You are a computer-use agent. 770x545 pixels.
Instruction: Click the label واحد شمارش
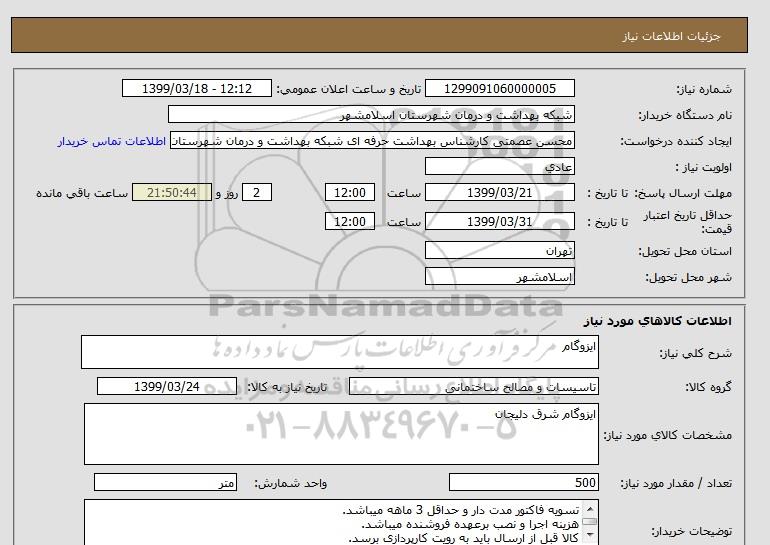291,484
